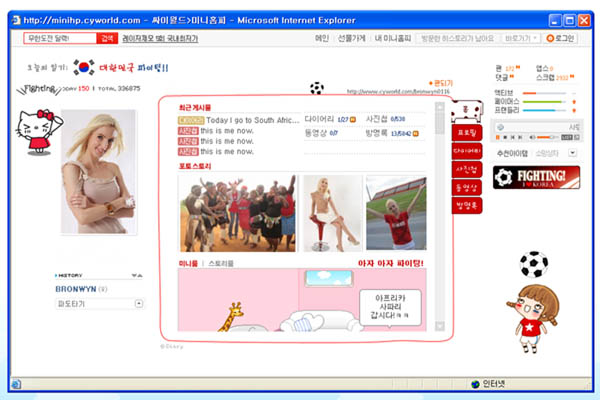Open the 사진첩 photo album tab
Screen dimensions: 600x400
[467, 170]
